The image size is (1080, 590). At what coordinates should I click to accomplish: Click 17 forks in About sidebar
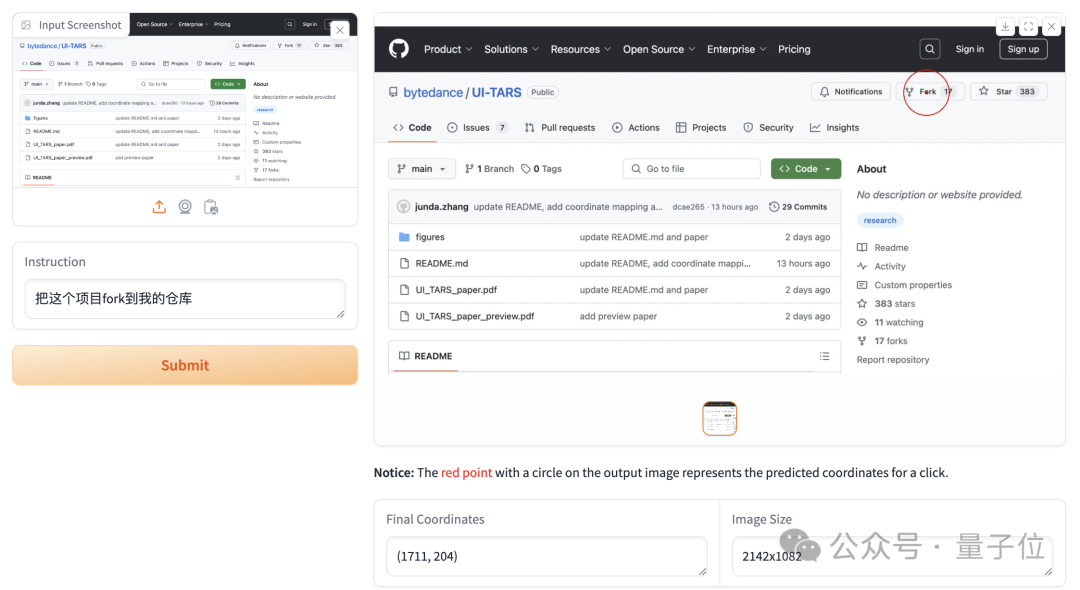tap(882, 340)
